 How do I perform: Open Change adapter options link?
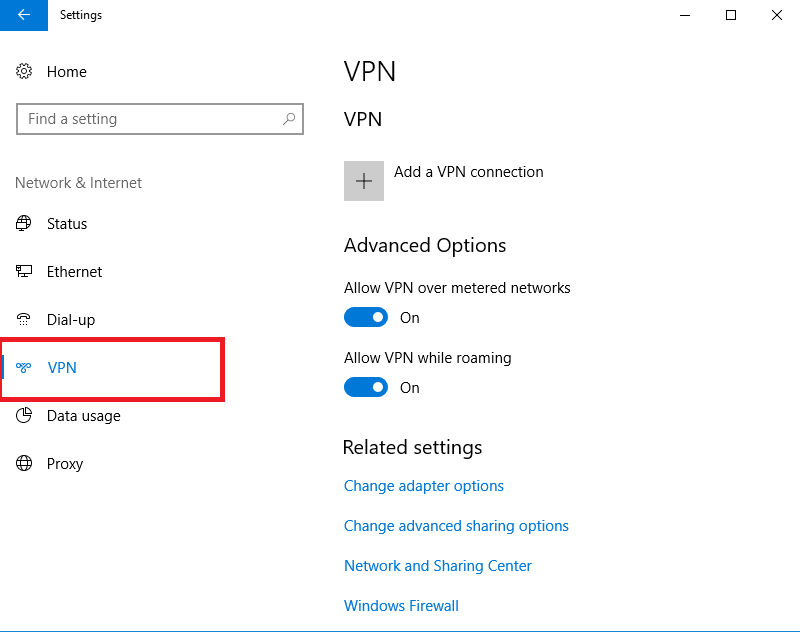[x=423, y=486]
